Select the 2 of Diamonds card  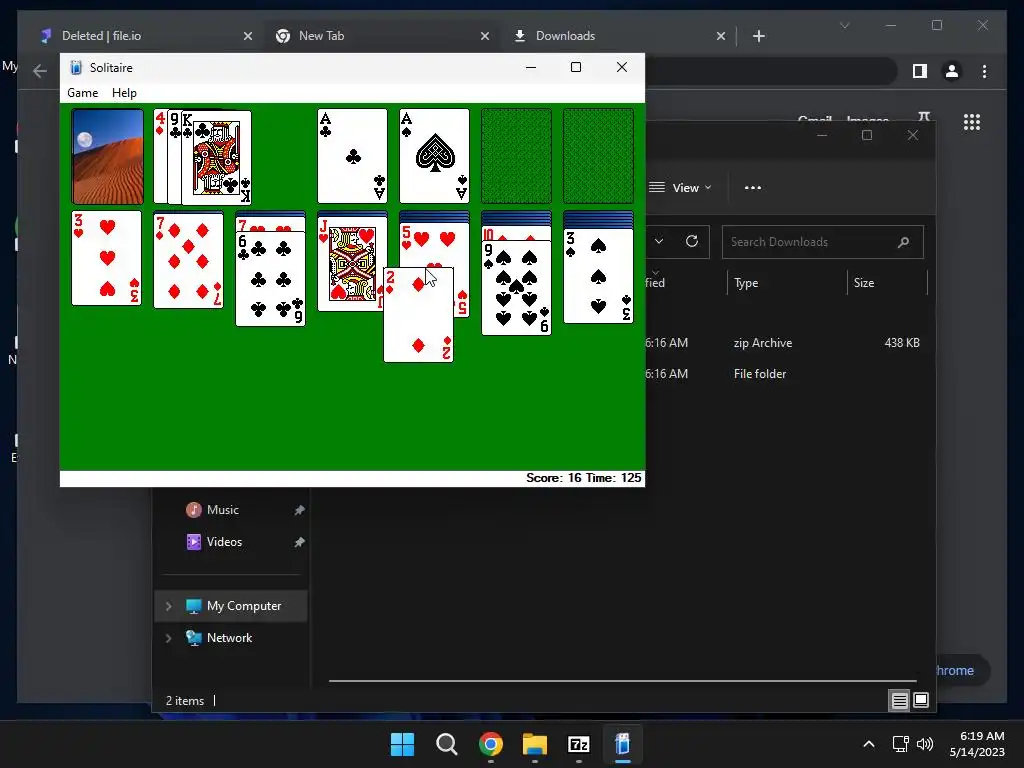419,315
